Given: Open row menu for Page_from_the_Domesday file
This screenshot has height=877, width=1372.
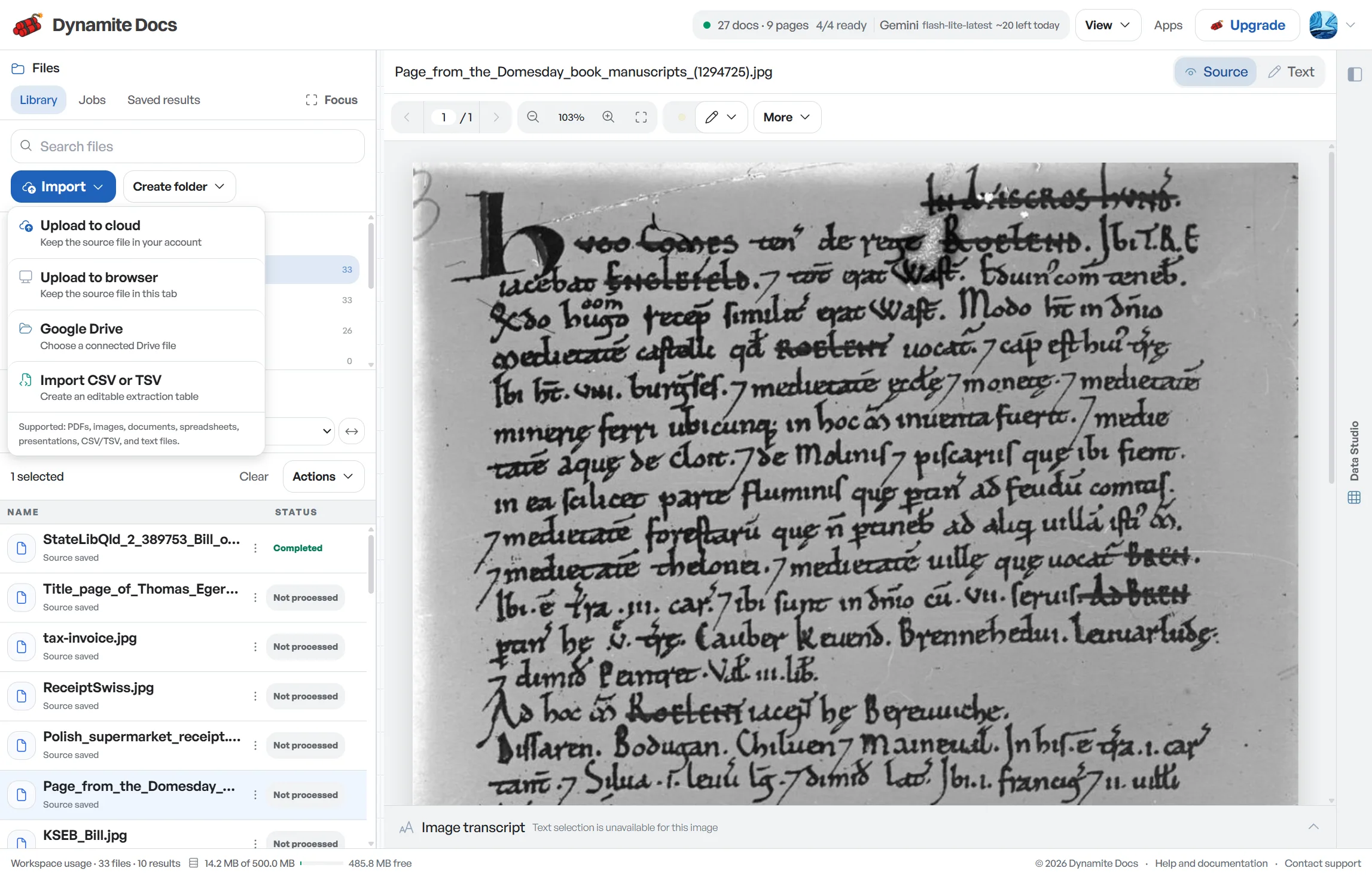Looking at the screenshot, I should click(255, 795).
